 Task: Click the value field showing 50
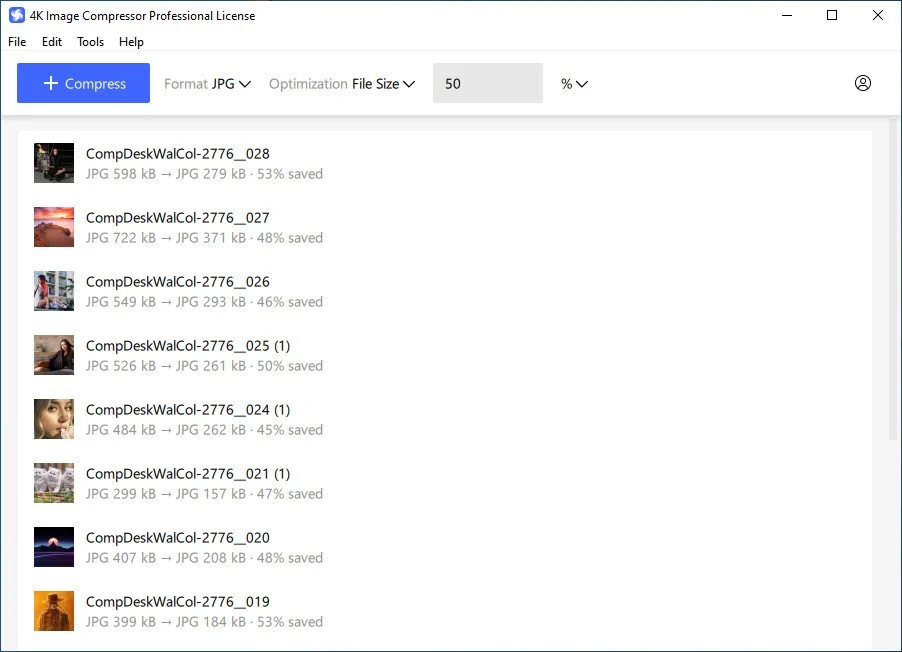pyautogui.click(x=488, y=83)
